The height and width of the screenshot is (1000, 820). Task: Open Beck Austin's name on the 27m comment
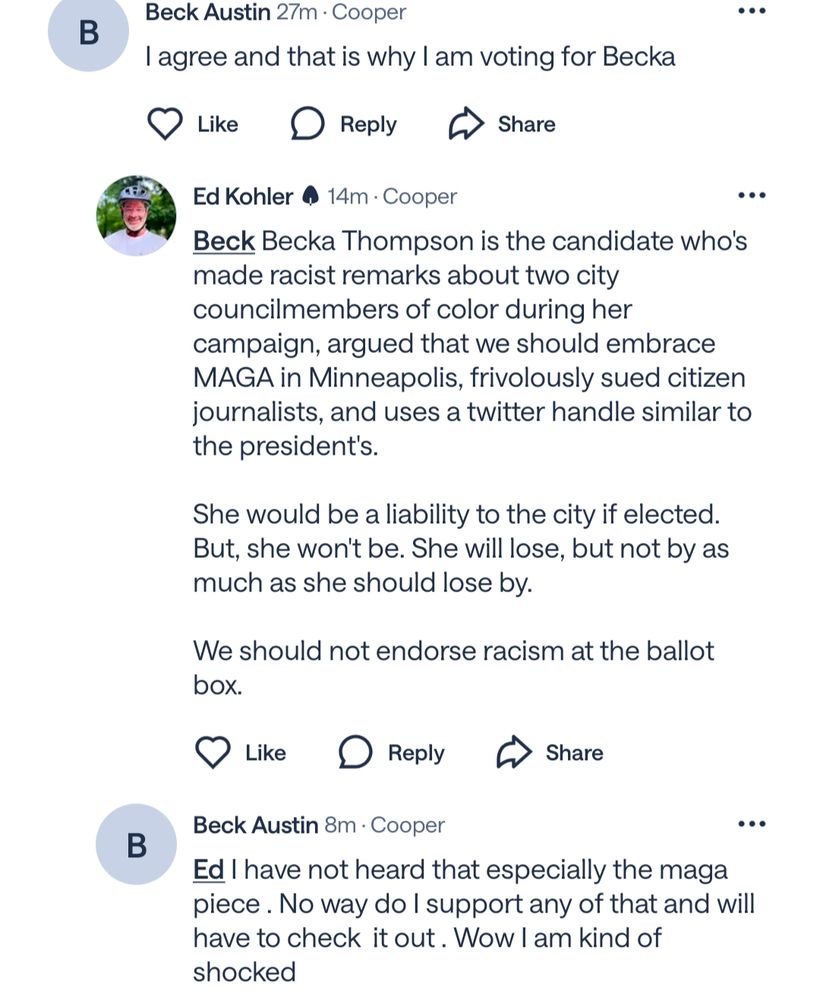coord(207,13)
